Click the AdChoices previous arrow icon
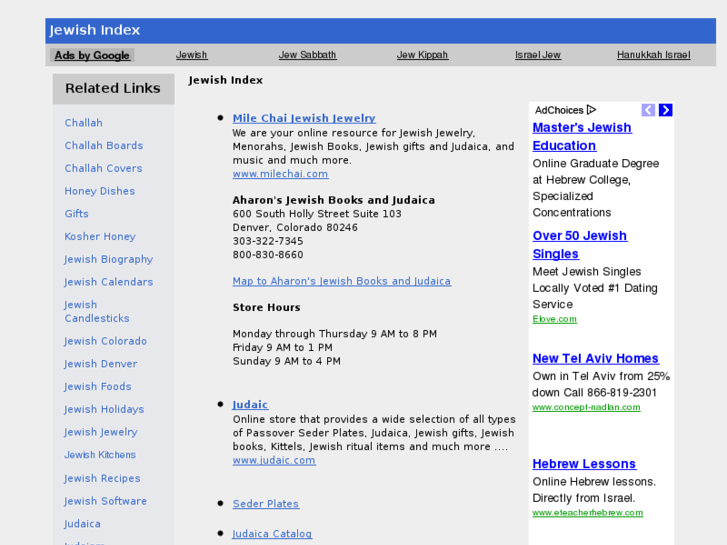The height and width of the screenshot is (545, 727). pos(648,110)
